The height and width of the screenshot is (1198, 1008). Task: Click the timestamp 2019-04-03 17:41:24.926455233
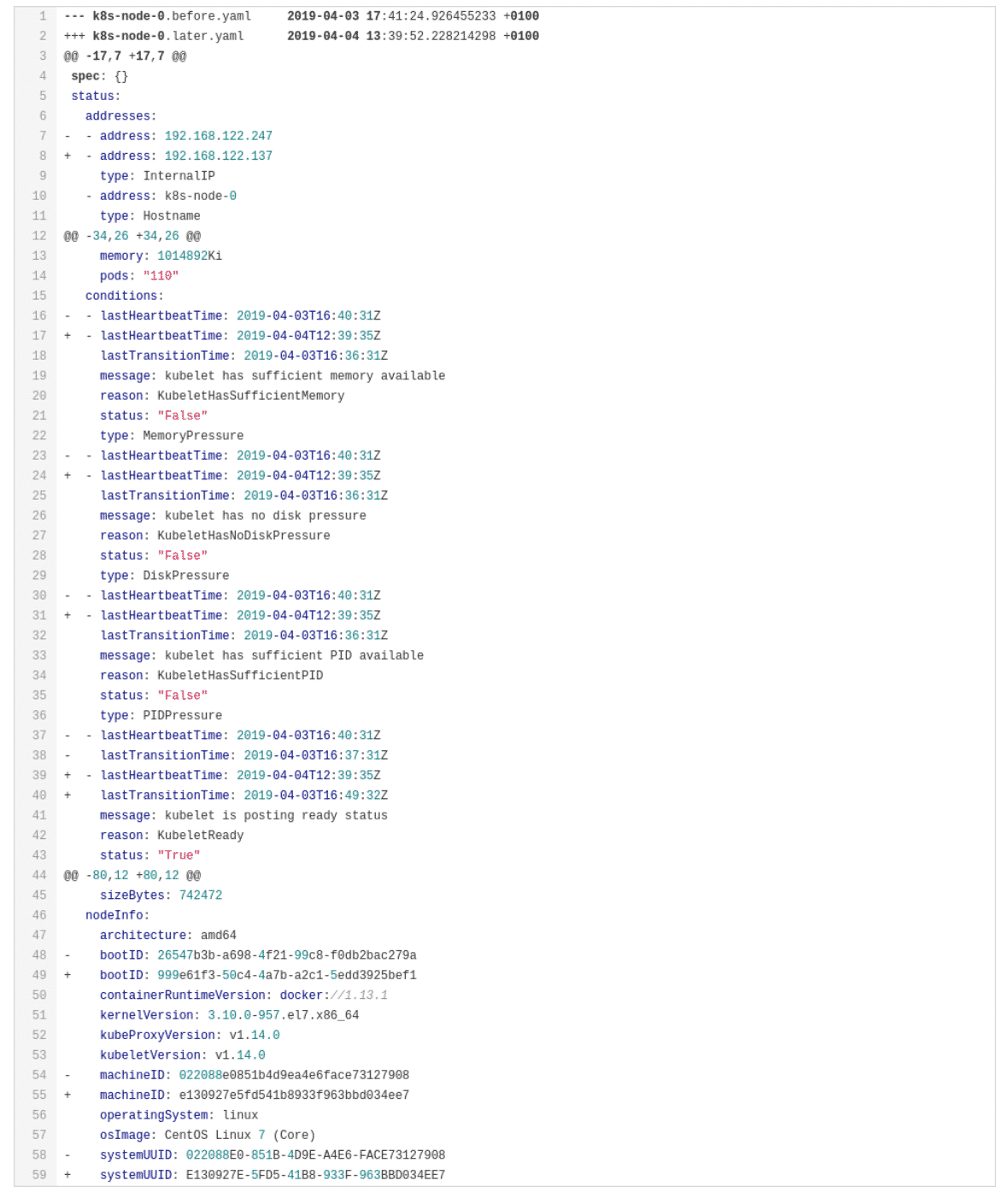click(x=391, y=16)
